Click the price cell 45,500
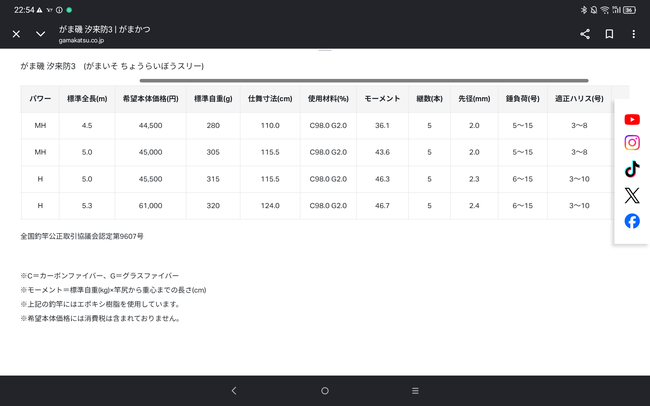This screenshot has width=650, height=406. coord(150,179)
